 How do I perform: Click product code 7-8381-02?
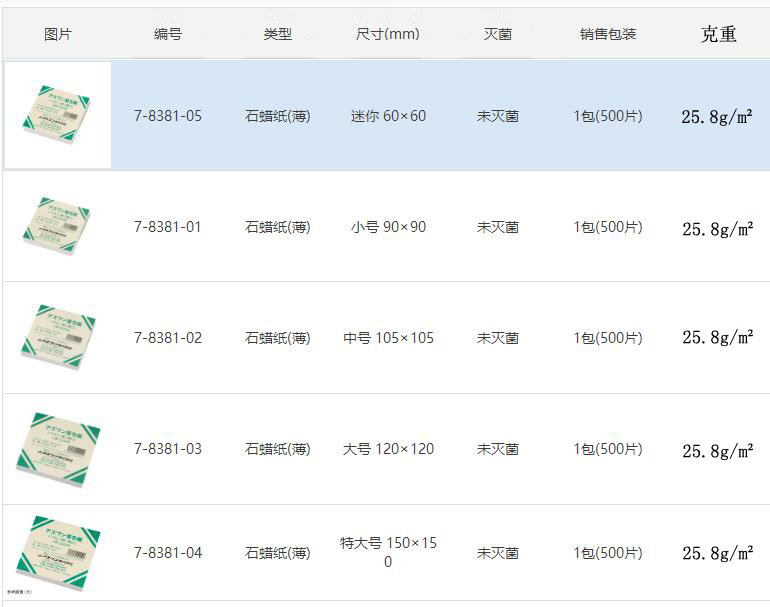[x=168, y=338]
